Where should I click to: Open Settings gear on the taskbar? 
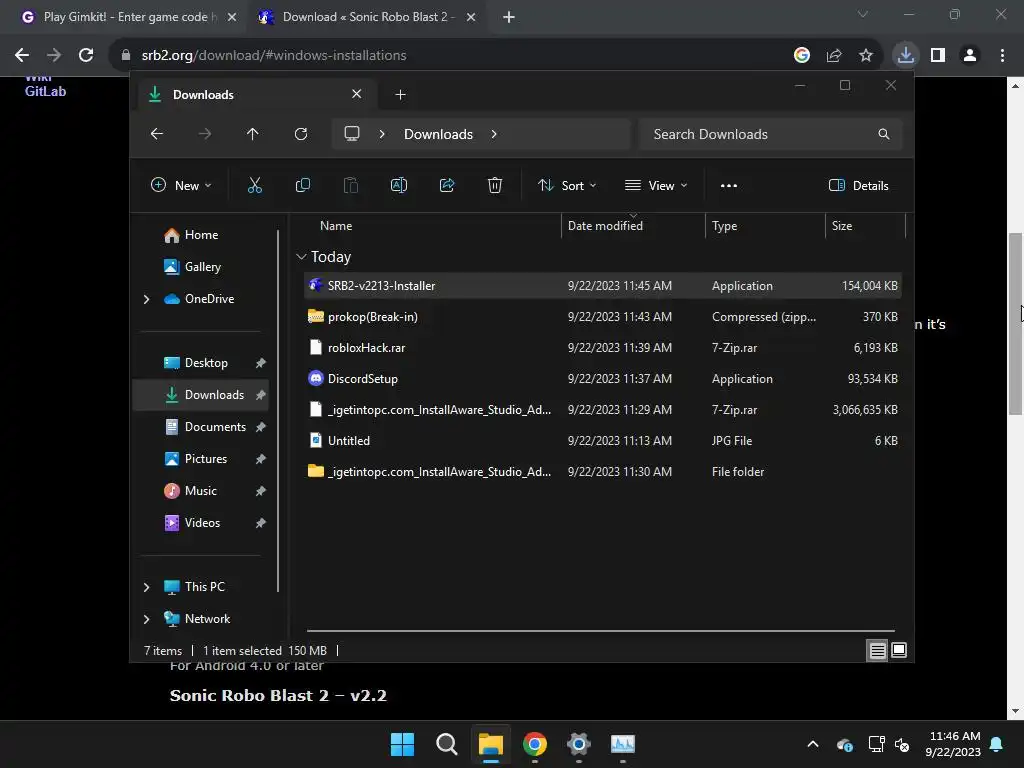tap(579, 744)
